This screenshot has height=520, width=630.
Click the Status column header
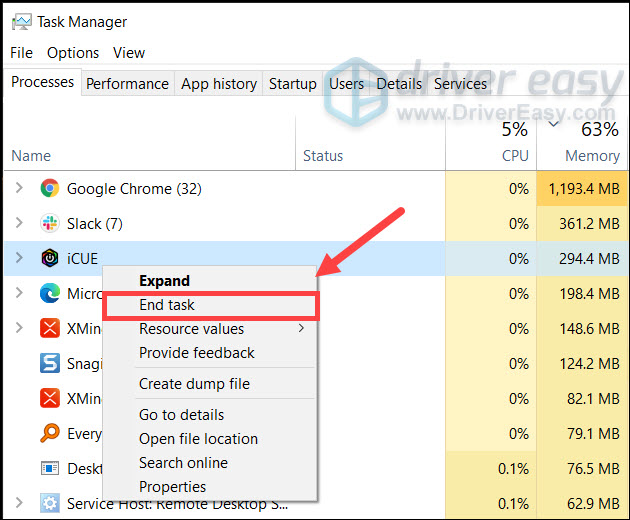(x=323, y=155)
